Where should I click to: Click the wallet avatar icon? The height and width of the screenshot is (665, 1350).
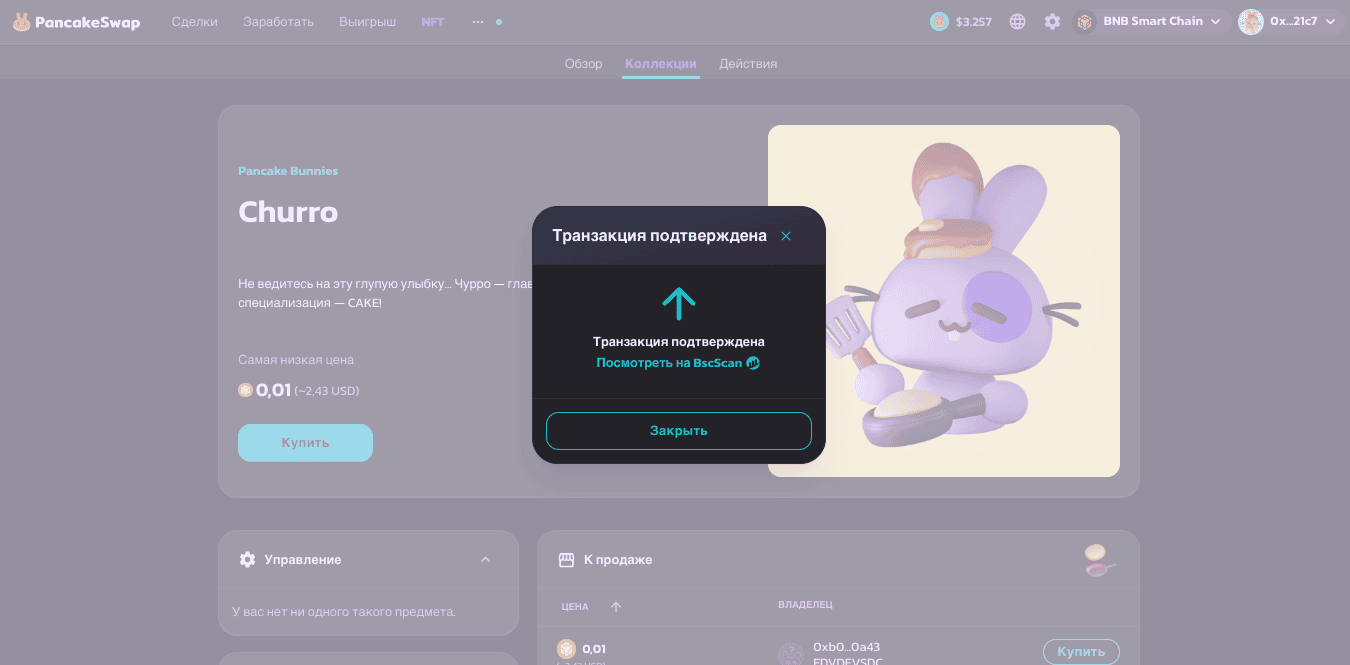(x=1251, y=21)
